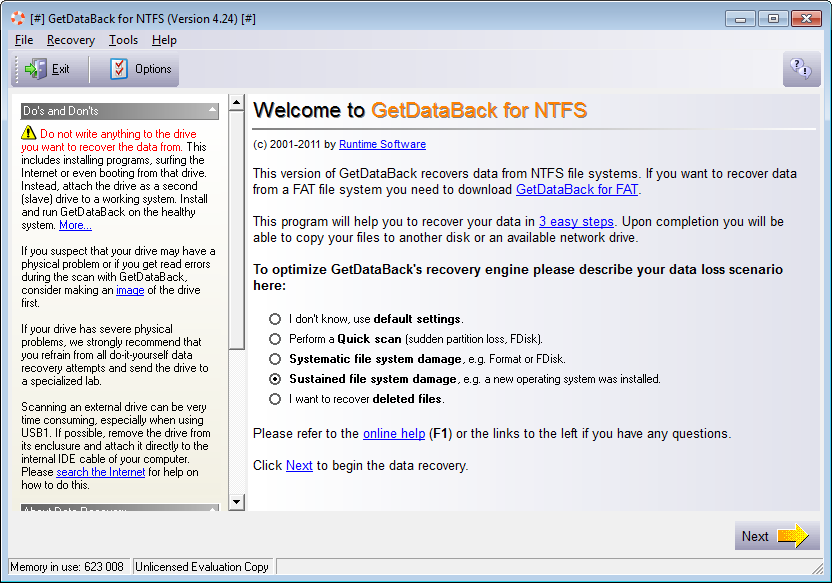The width and height of the screenshot is (832, 583).
Task: Choose 'I want to recover deleted files'
Action: click(275, 399)
